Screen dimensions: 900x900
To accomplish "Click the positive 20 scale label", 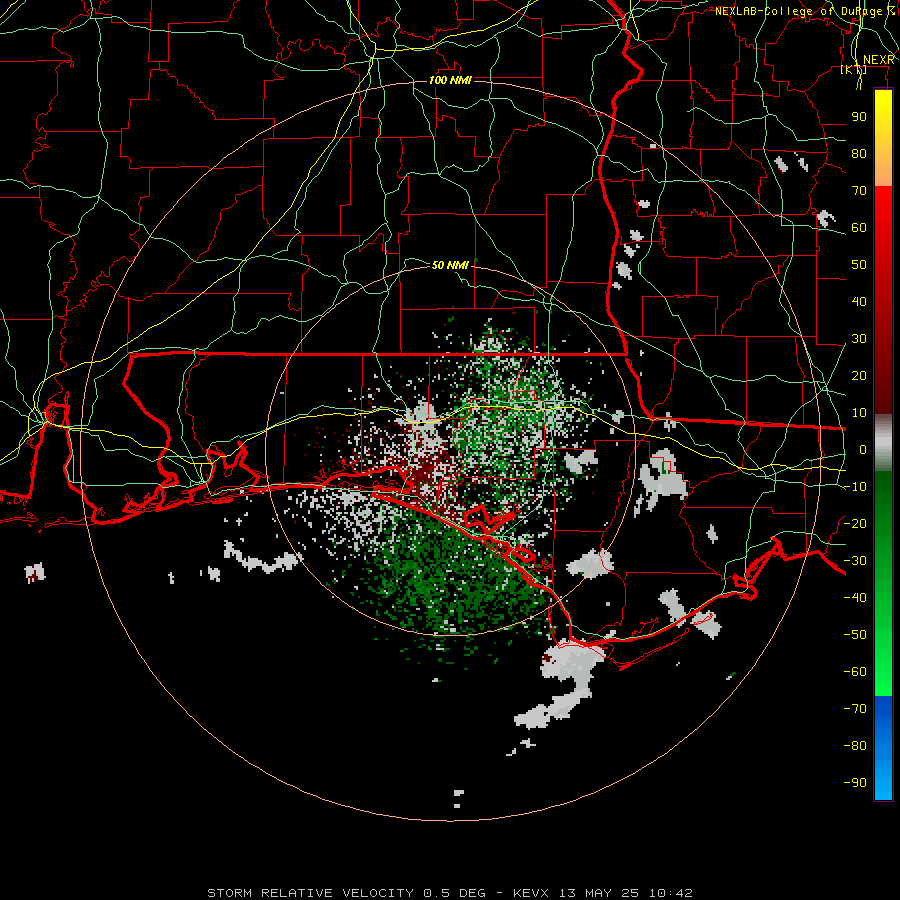I will pyautogui.click(x=859, y=376).
